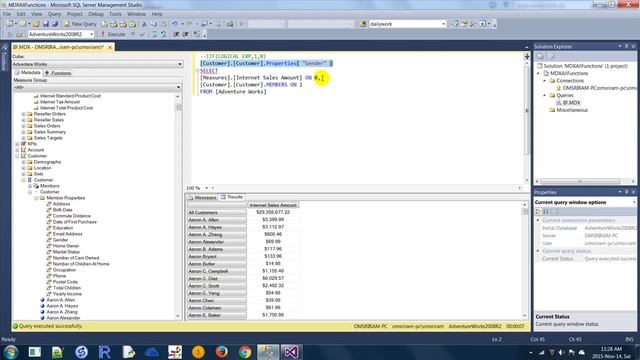Switch to the Results tab
Image resolution: width=640 pixels, height=360 pixels.
click(232, 197)
